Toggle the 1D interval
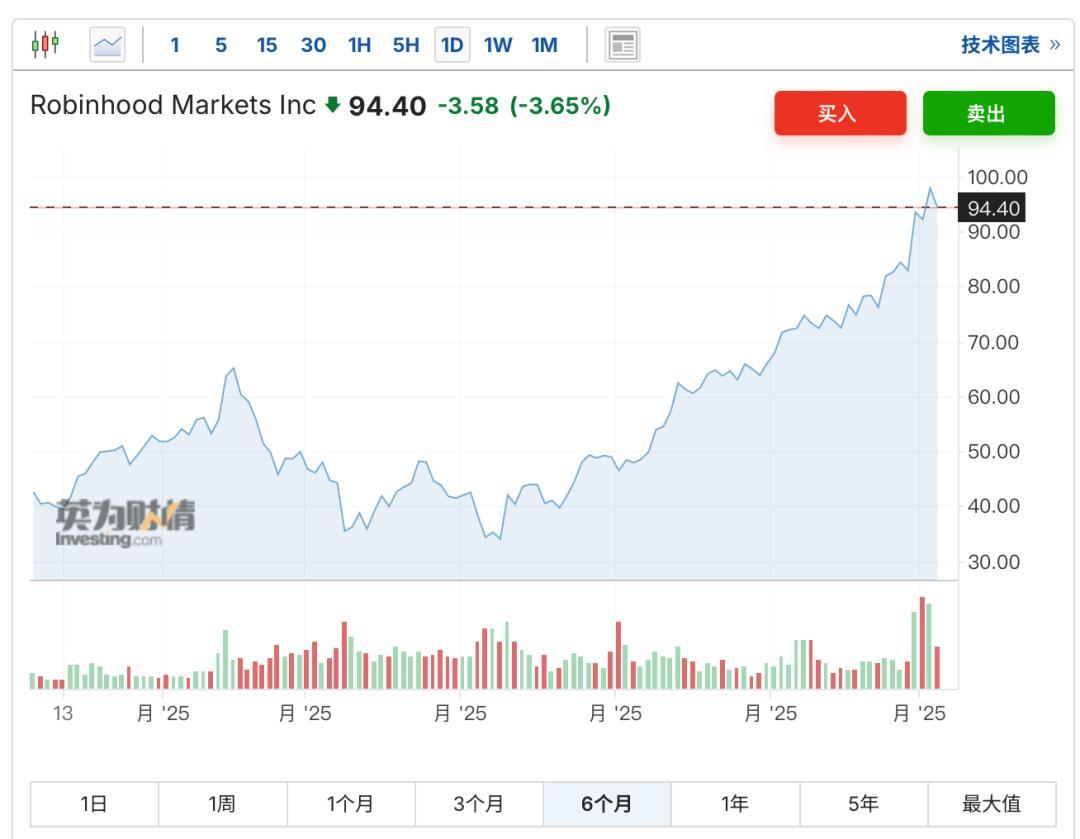 pos(453,45)
